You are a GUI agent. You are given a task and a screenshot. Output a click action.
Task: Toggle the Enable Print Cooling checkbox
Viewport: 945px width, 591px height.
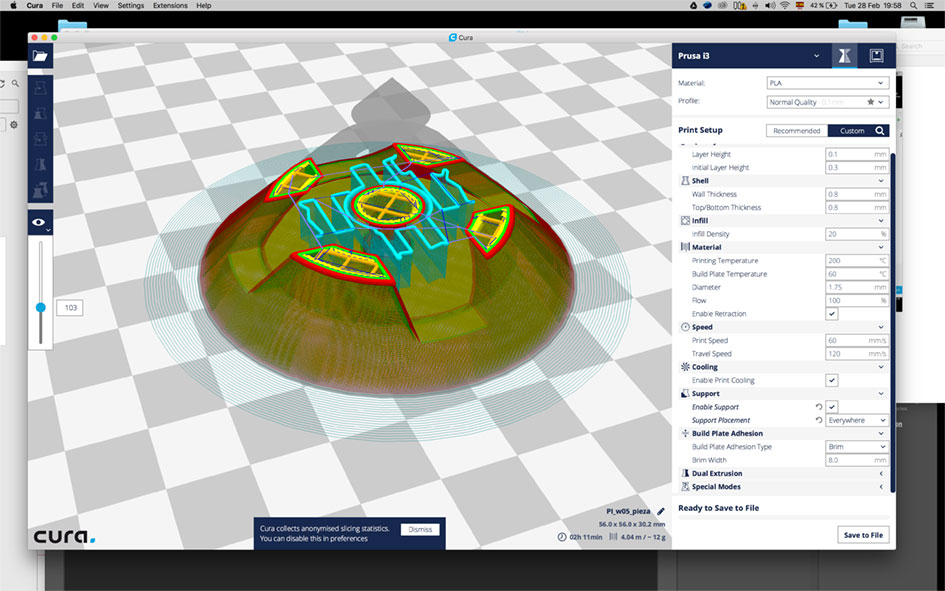[x=832, y=380]
